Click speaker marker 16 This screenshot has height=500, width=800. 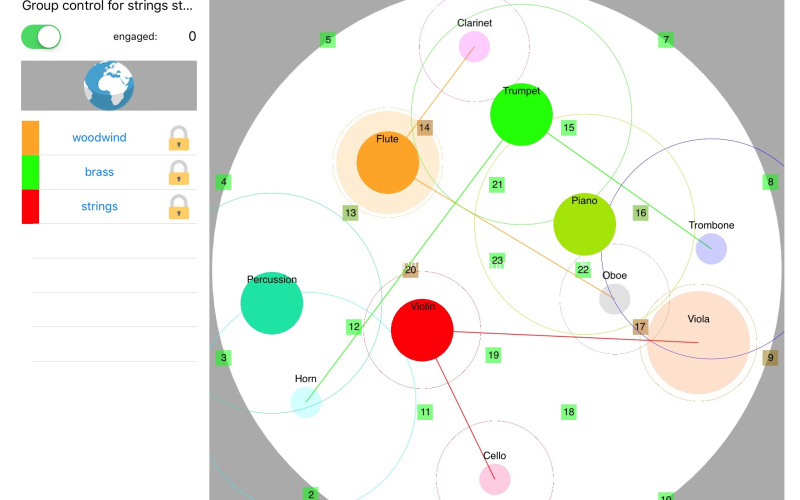coord(641,213)
